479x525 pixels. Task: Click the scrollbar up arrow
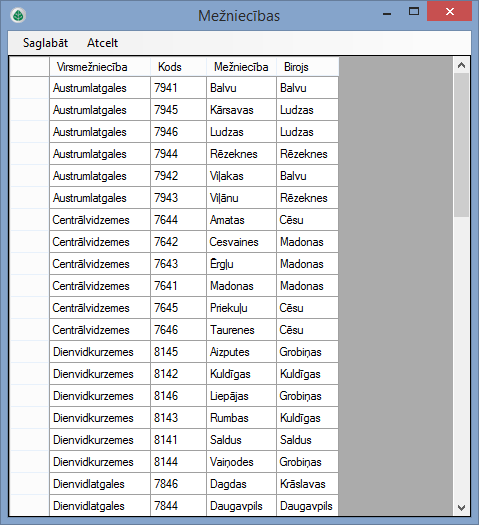[x=461, y=65]
